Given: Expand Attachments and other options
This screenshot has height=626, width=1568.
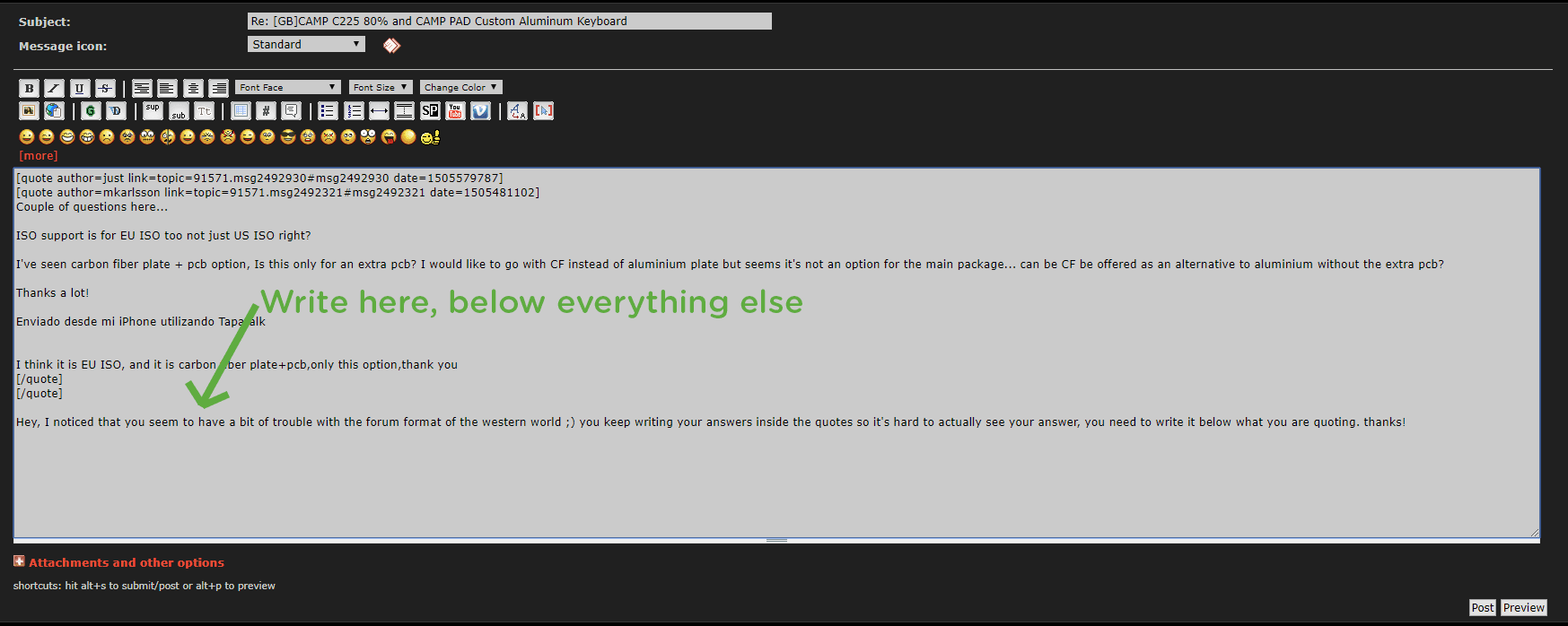Looking at the screenshot, I should pyautogui.click(x=126, y=562).
